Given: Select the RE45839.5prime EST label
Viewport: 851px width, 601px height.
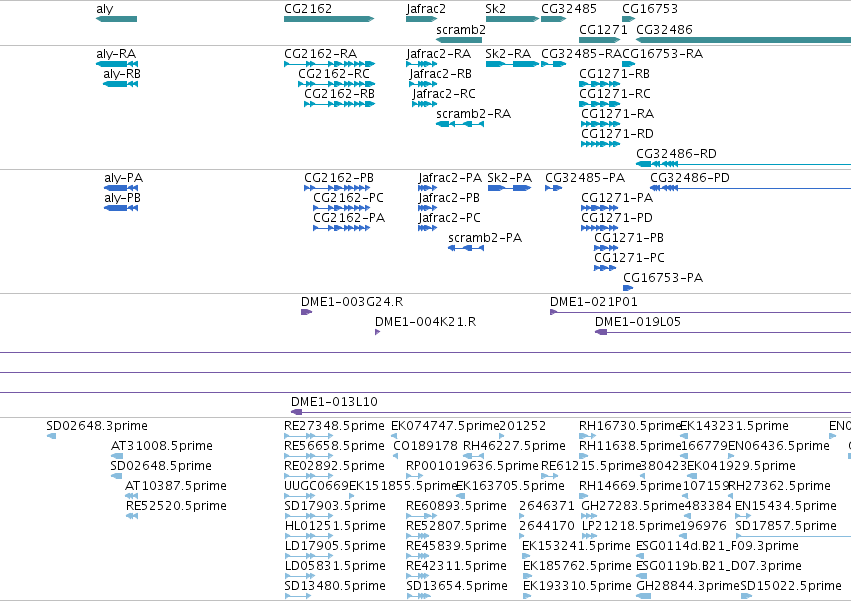Looking at the screenshot, I should [456, 547].
